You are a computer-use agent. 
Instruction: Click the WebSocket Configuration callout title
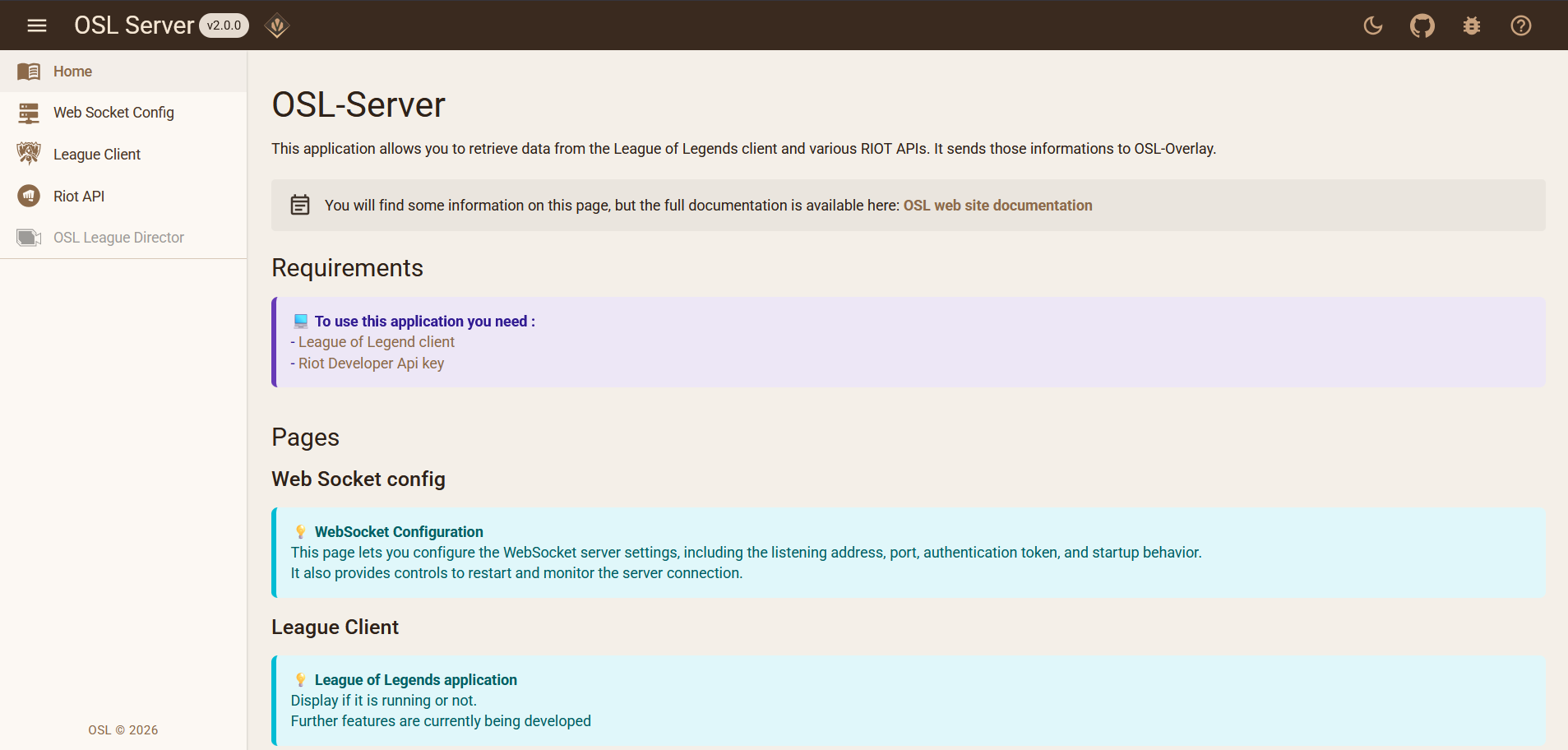tap(399, 532)
